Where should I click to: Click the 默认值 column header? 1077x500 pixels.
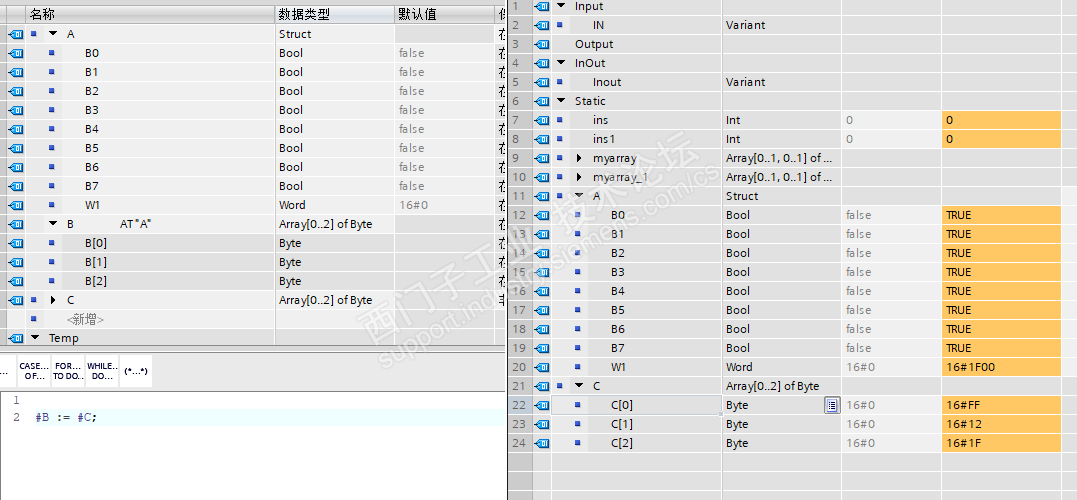coord(444,14)
